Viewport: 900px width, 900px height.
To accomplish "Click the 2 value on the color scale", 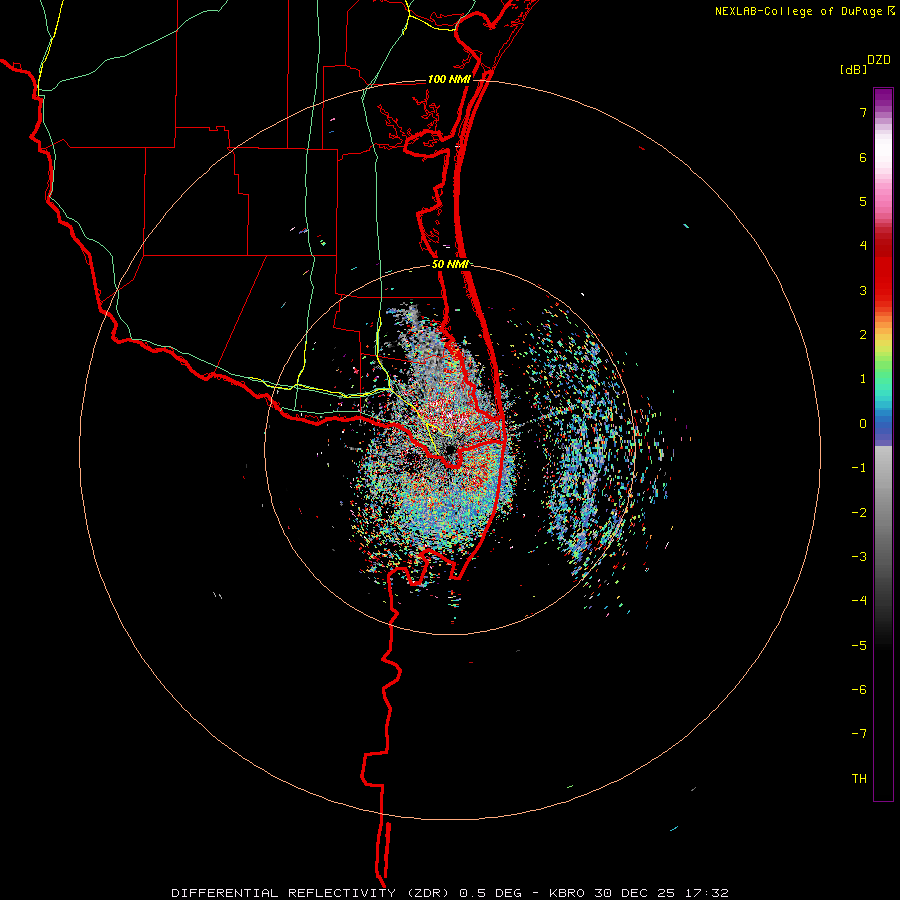I will coord(863,335).
